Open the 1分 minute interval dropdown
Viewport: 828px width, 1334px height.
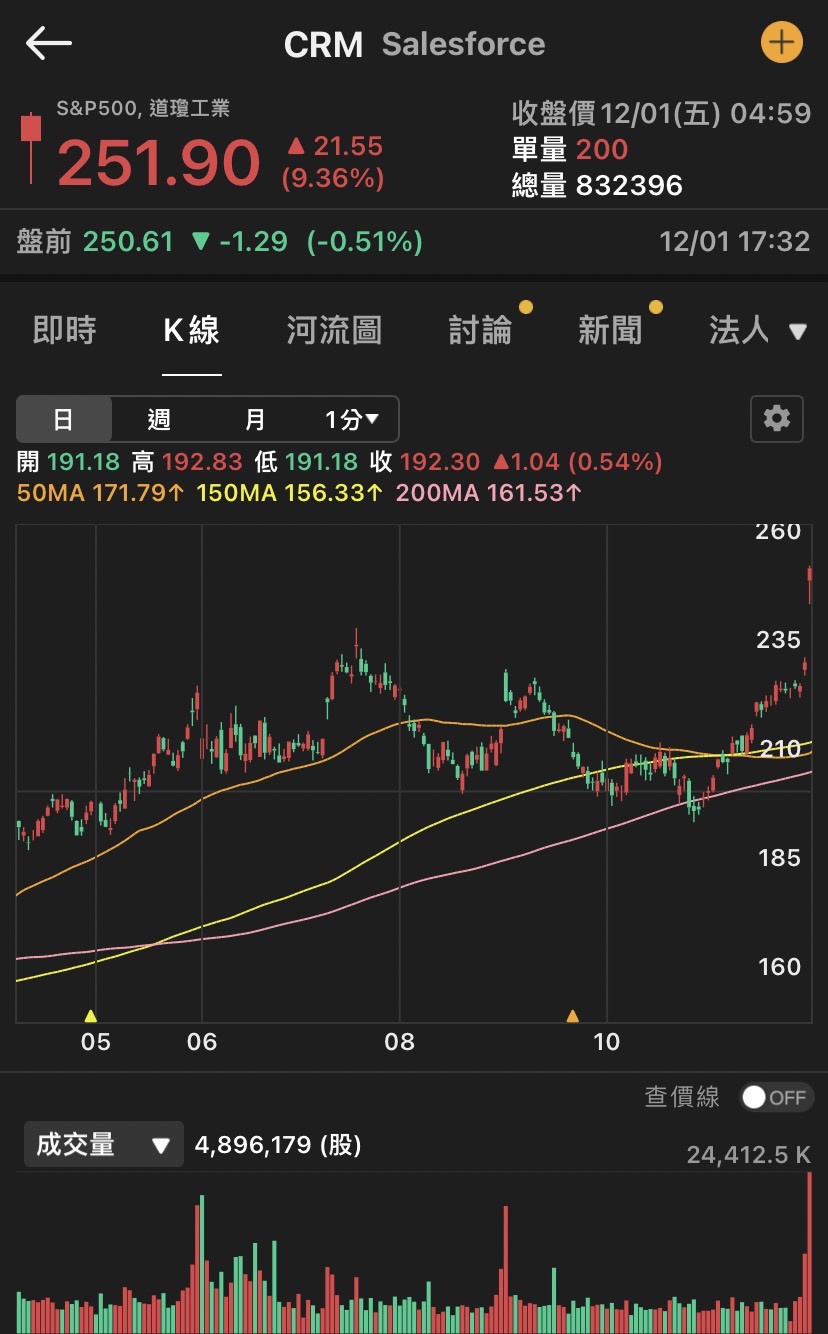(351, 419)
